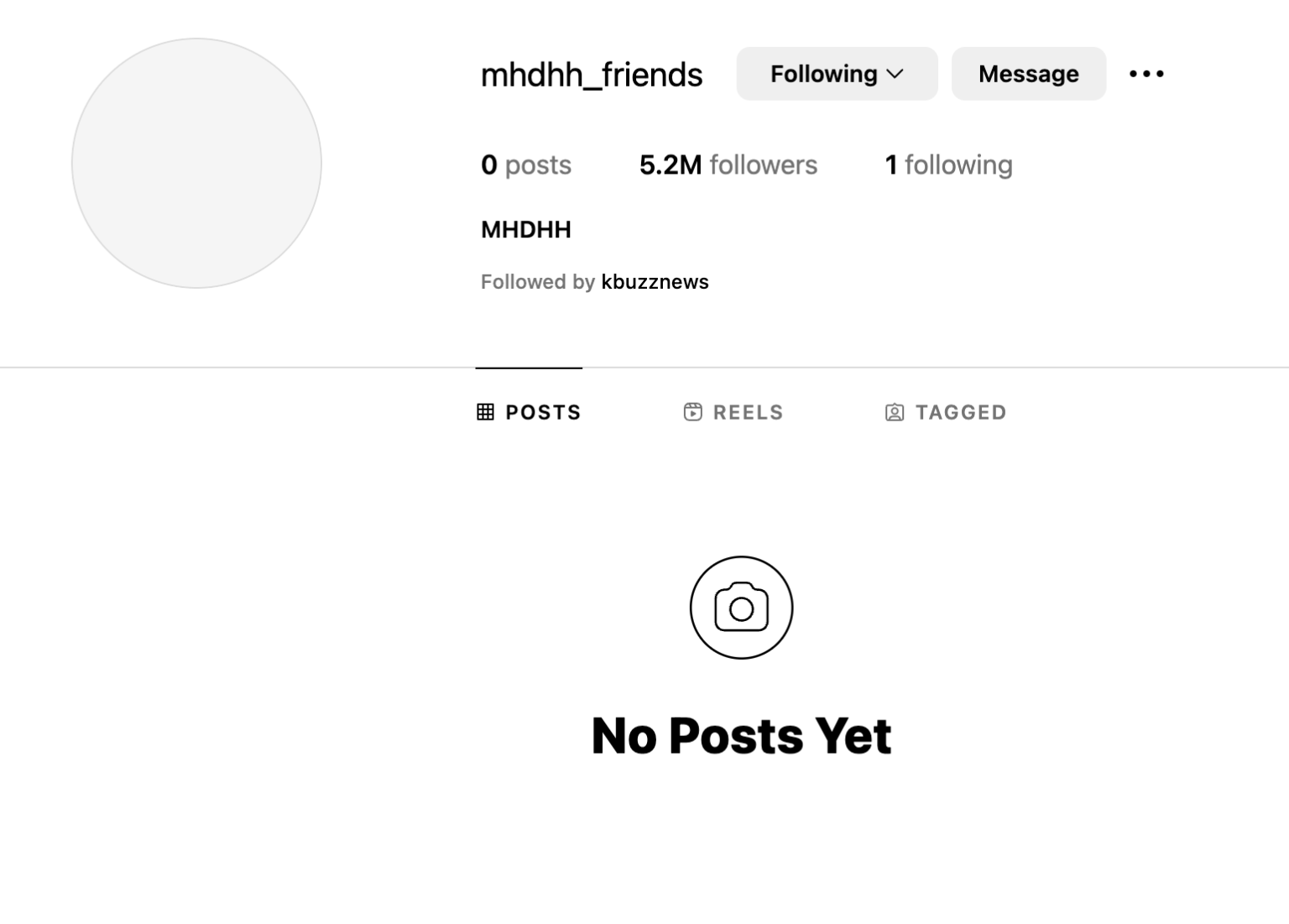The width and height of the screenshot is (1289, 924).
Task: Open kbuzznews profile link
Action: coord(655,282)
